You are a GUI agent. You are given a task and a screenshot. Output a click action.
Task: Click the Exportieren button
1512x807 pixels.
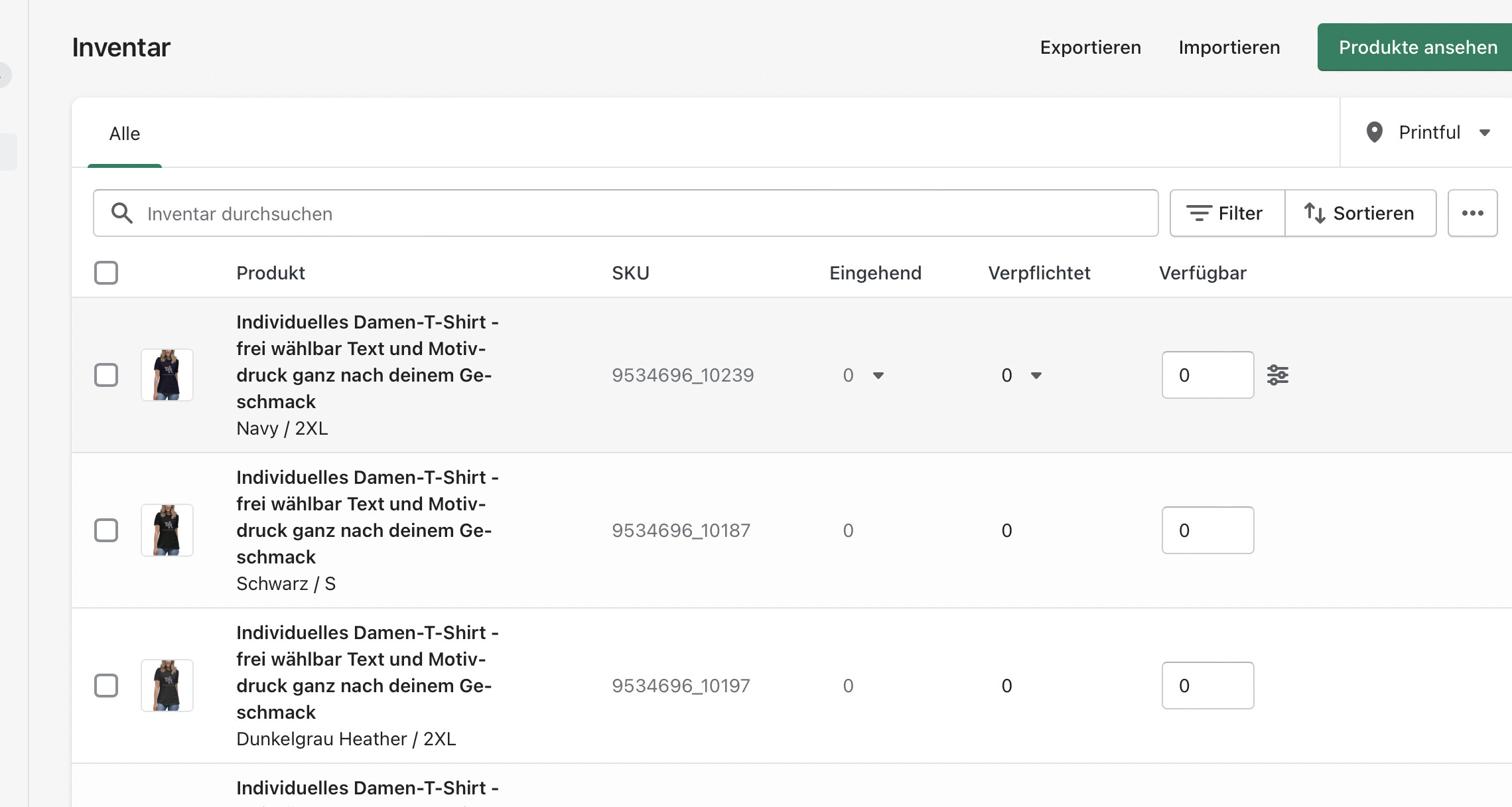[x=1090, y=47]
